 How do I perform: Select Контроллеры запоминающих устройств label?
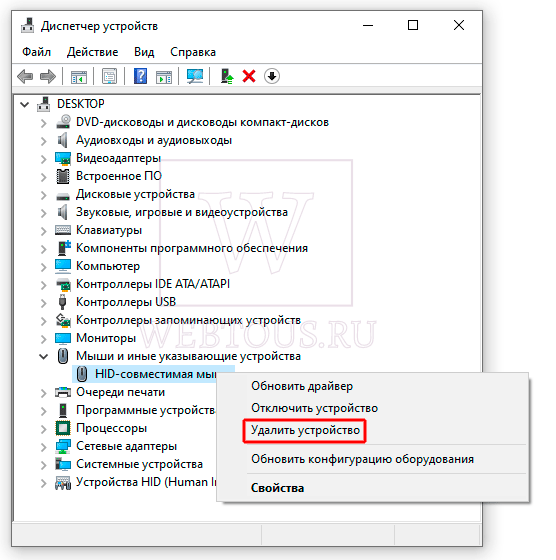tap(188, 320)
